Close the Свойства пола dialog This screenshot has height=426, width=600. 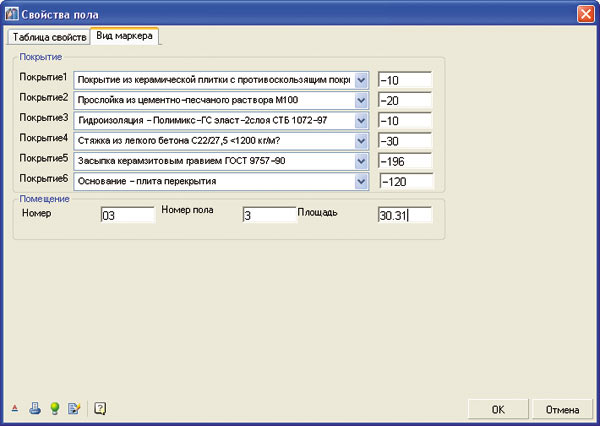(585, 13)
